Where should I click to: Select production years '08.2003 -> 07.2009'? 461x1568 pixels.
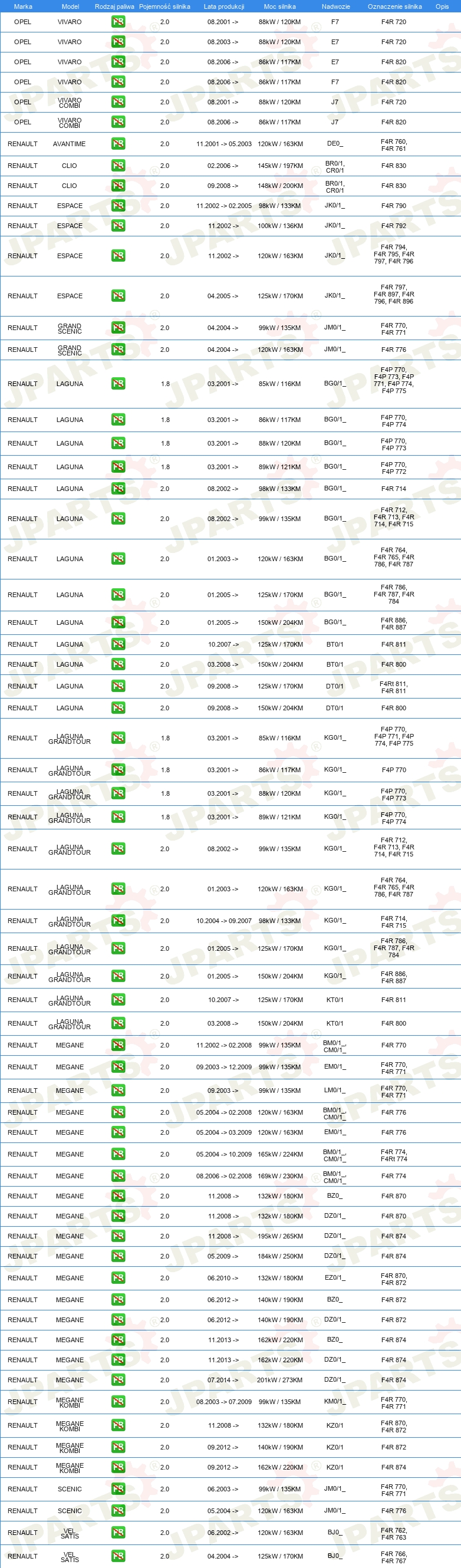(x=223, y=1402)
